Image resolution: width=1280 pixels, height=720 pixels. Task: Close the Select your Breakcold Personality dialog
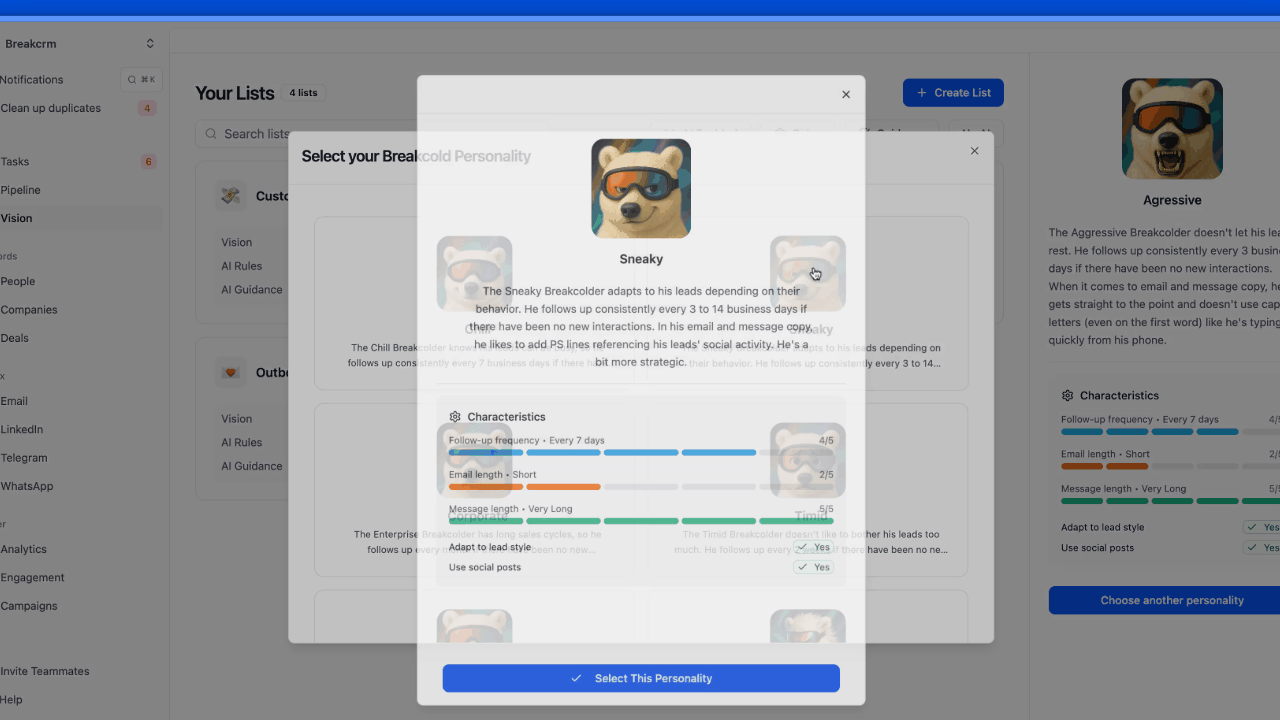tap(975, 151)
